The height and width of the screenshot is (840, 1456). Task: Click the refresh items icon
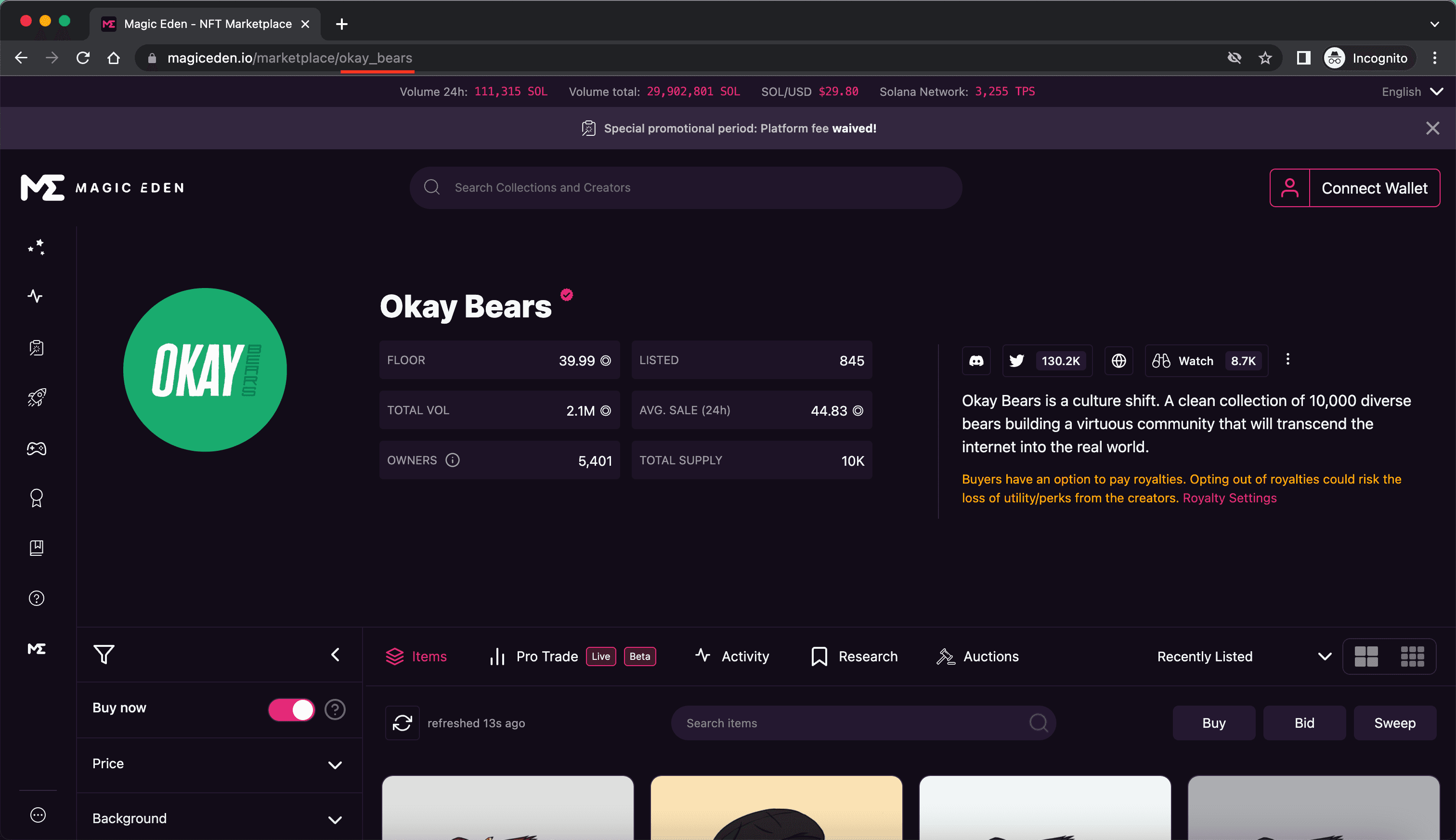point(403,723)
